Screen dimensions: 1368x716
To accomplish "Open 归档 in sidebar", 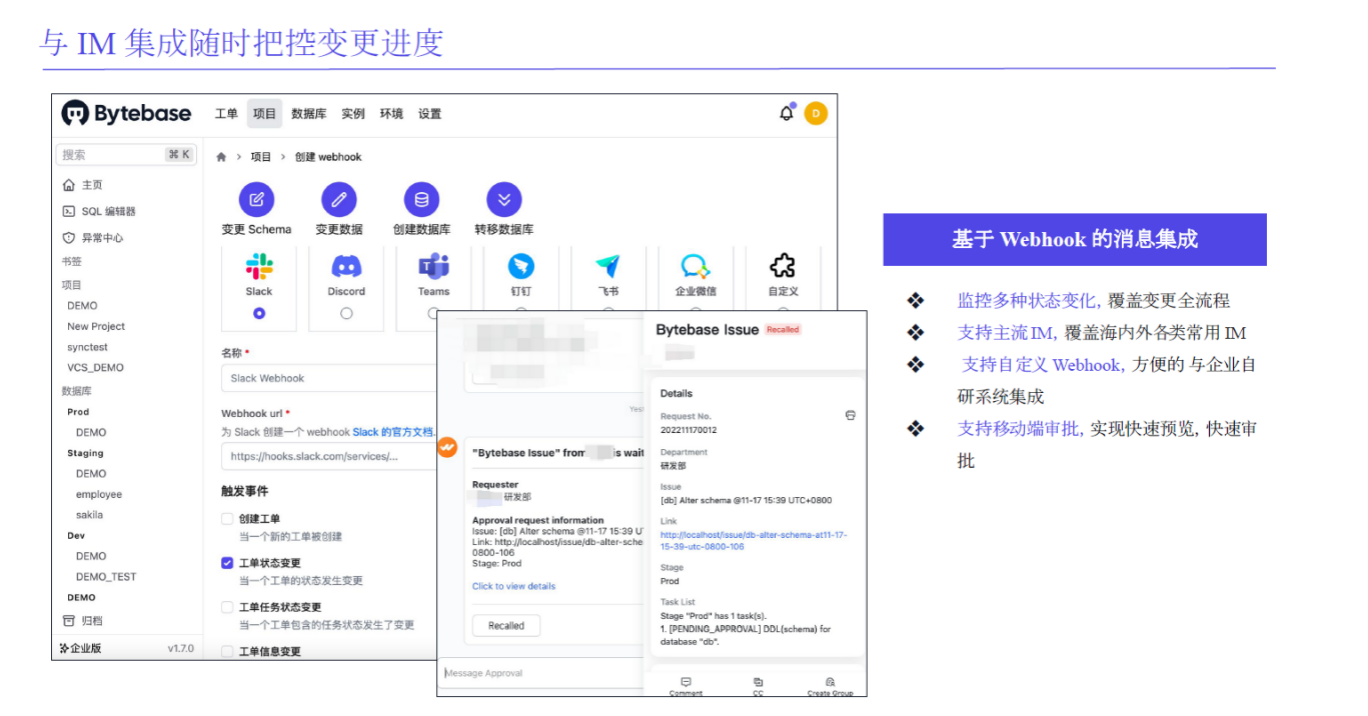I will [x=83, y=621].
